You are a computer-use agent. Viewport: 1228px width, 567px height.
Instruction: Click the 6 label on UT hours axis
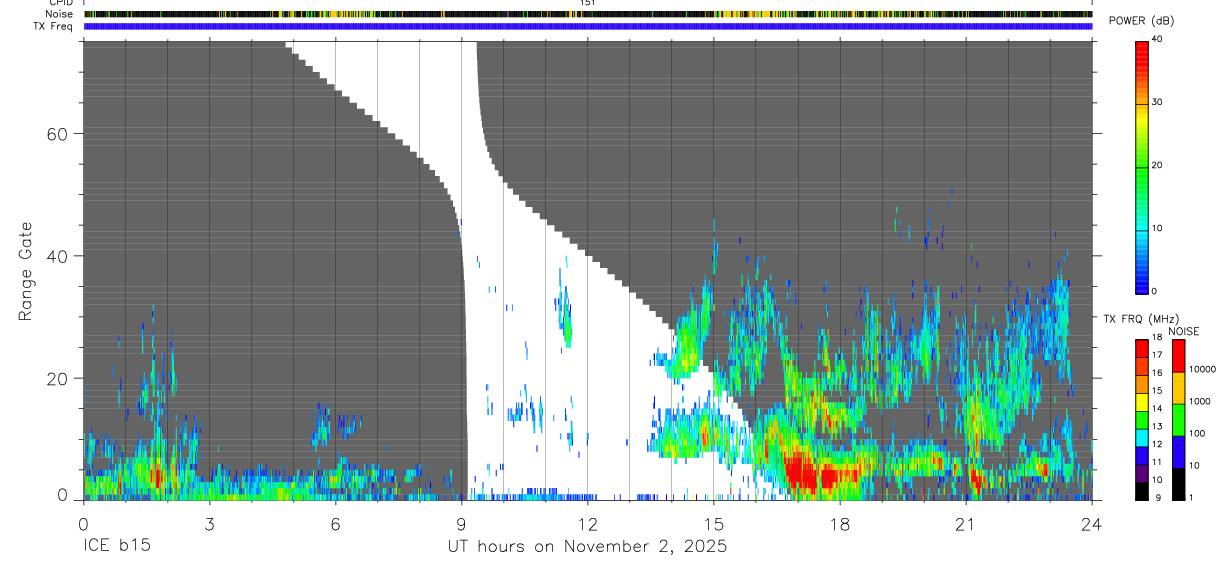pyautogui.click(x=335, y=524)
